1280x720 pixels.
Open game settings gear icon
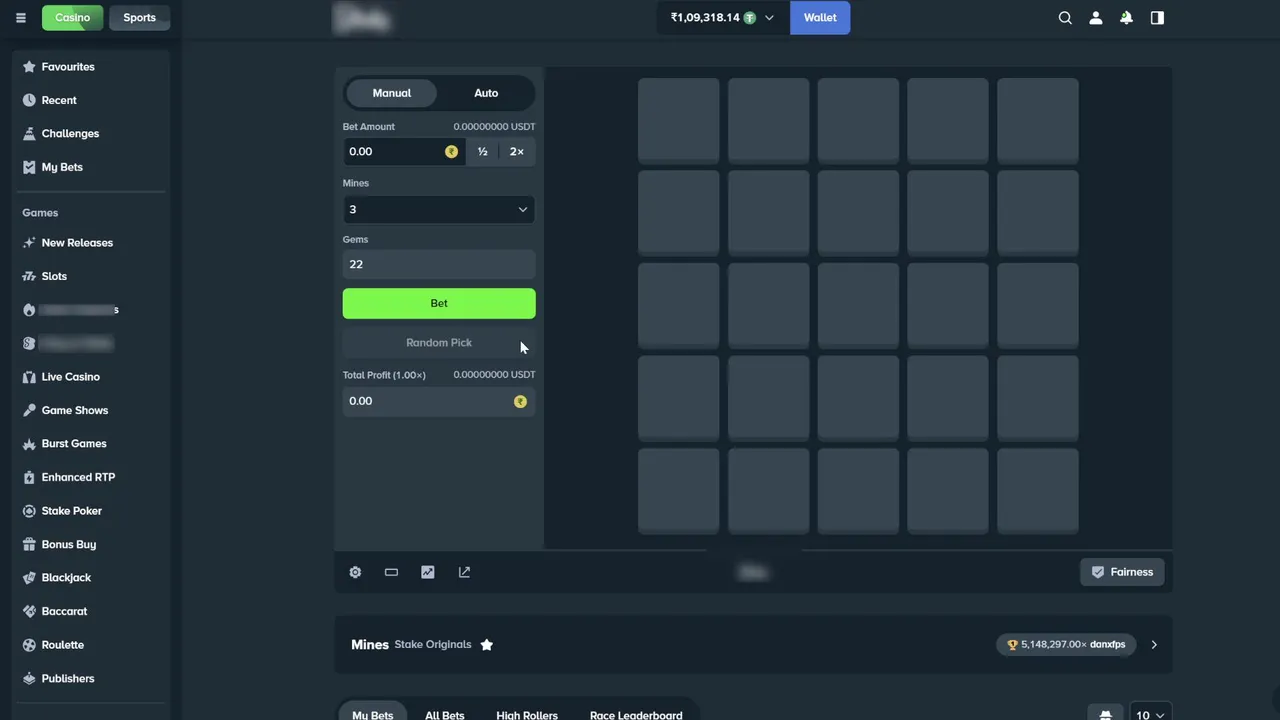pyautogui.click(x=355, y=572)
